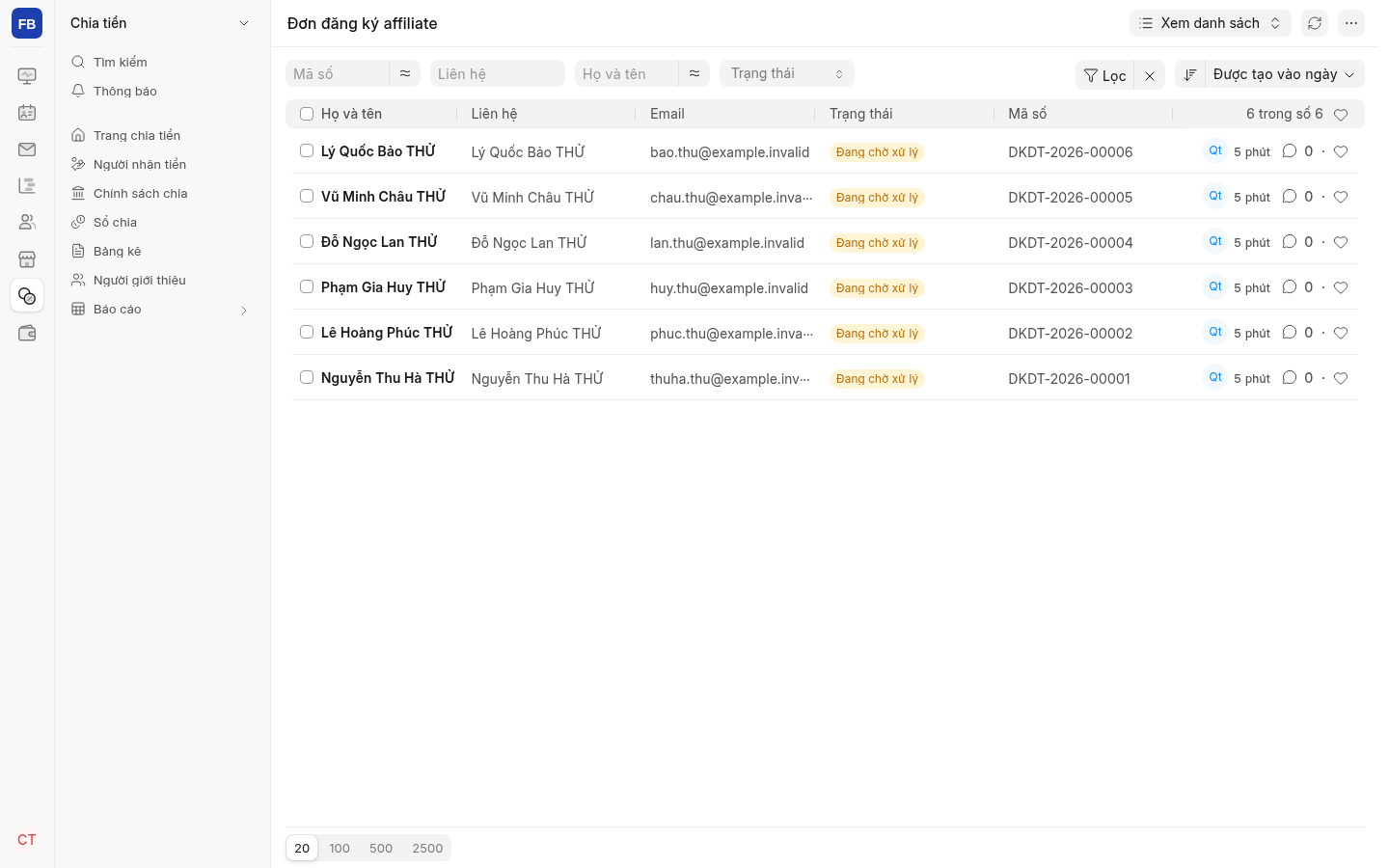Open the Trạng thái filter dropdown

pos(787,73)
